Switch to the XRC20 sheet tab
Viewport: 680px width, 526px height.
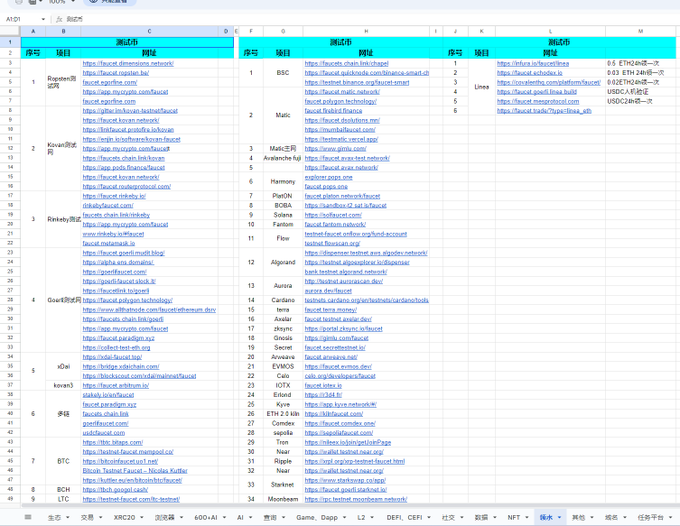click(x=124, y=517)
